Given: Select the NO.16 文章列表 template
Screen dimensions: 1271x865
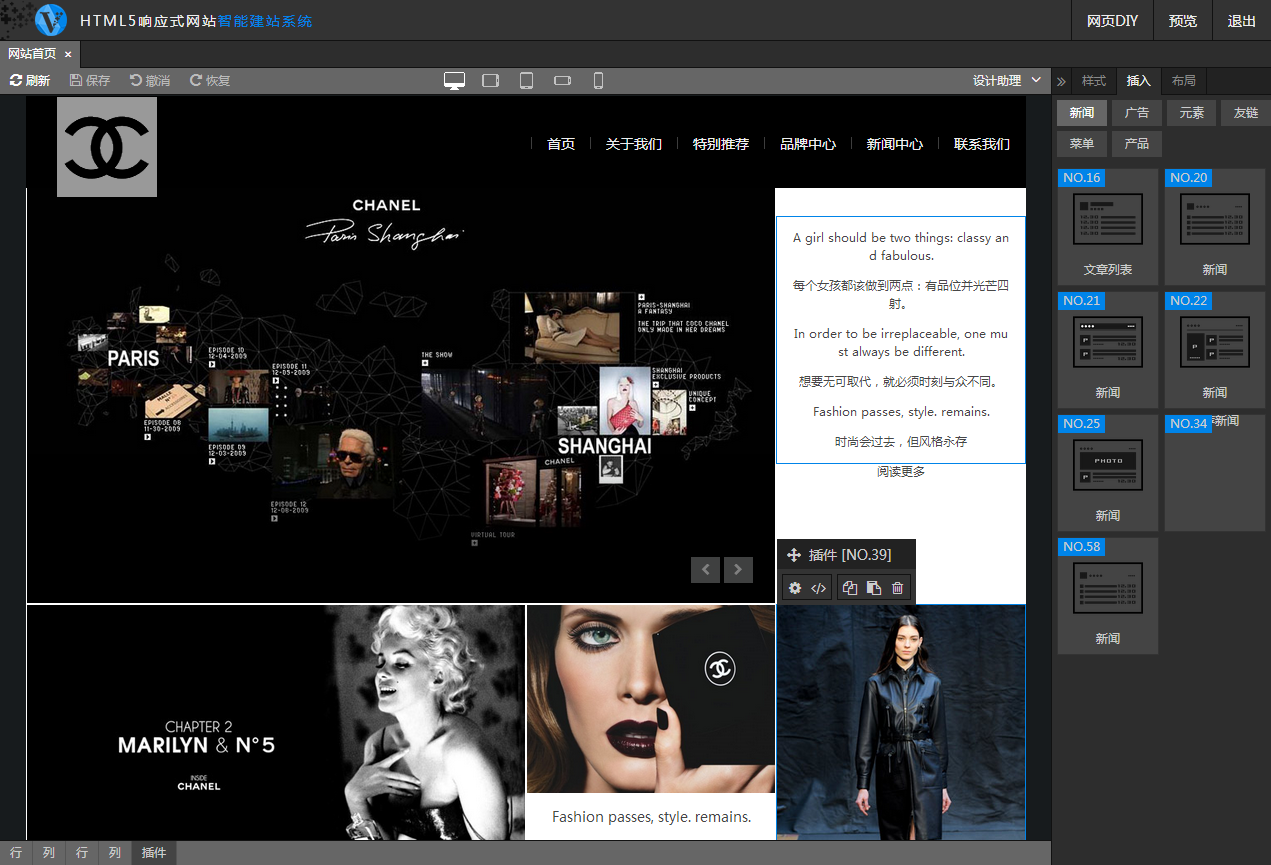Looking at the screenshot, I should point(1107,227).
